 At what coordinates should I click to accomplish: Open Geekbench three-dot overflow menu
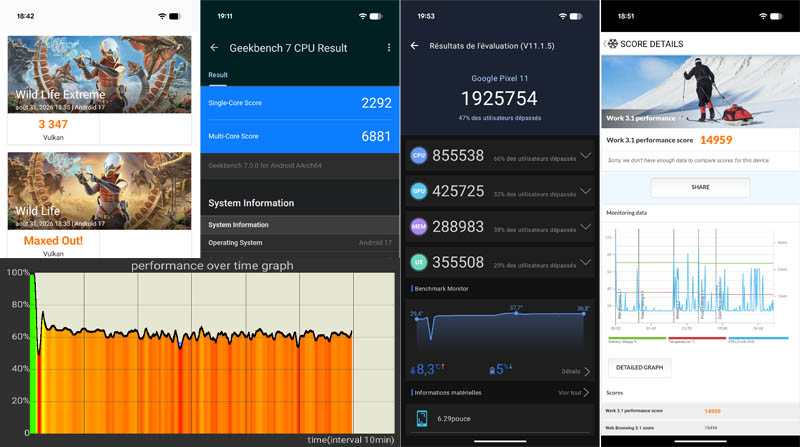click(x=389, y=47)
